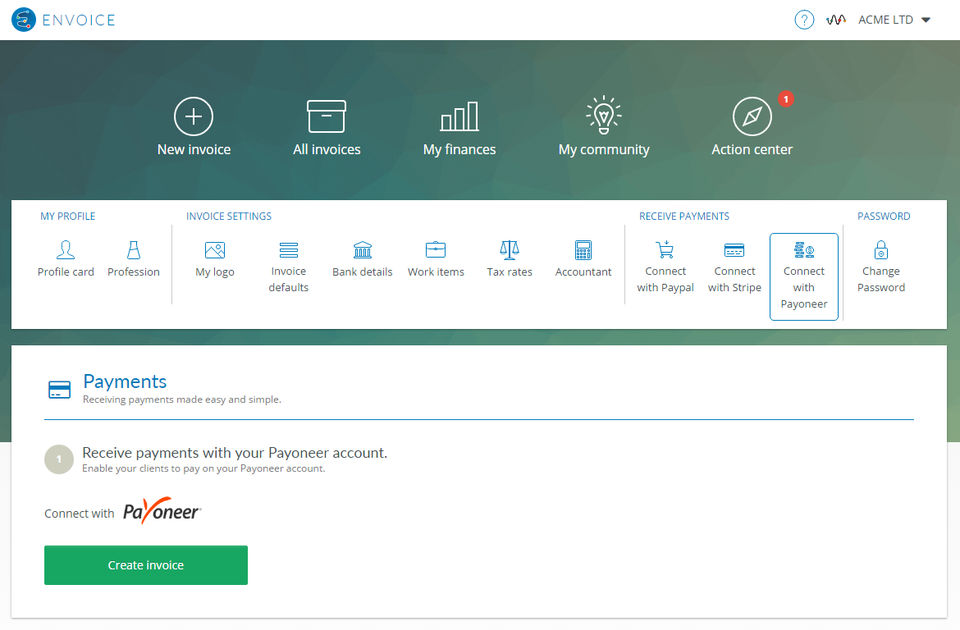Click the My logo text label

(x=215, y=272)
